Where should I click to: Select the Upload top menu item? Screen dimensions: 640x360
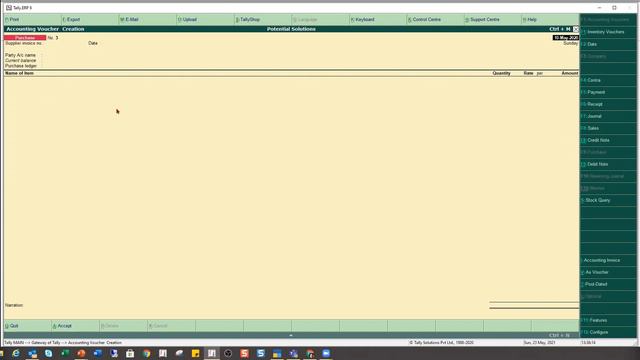(187, 20)
